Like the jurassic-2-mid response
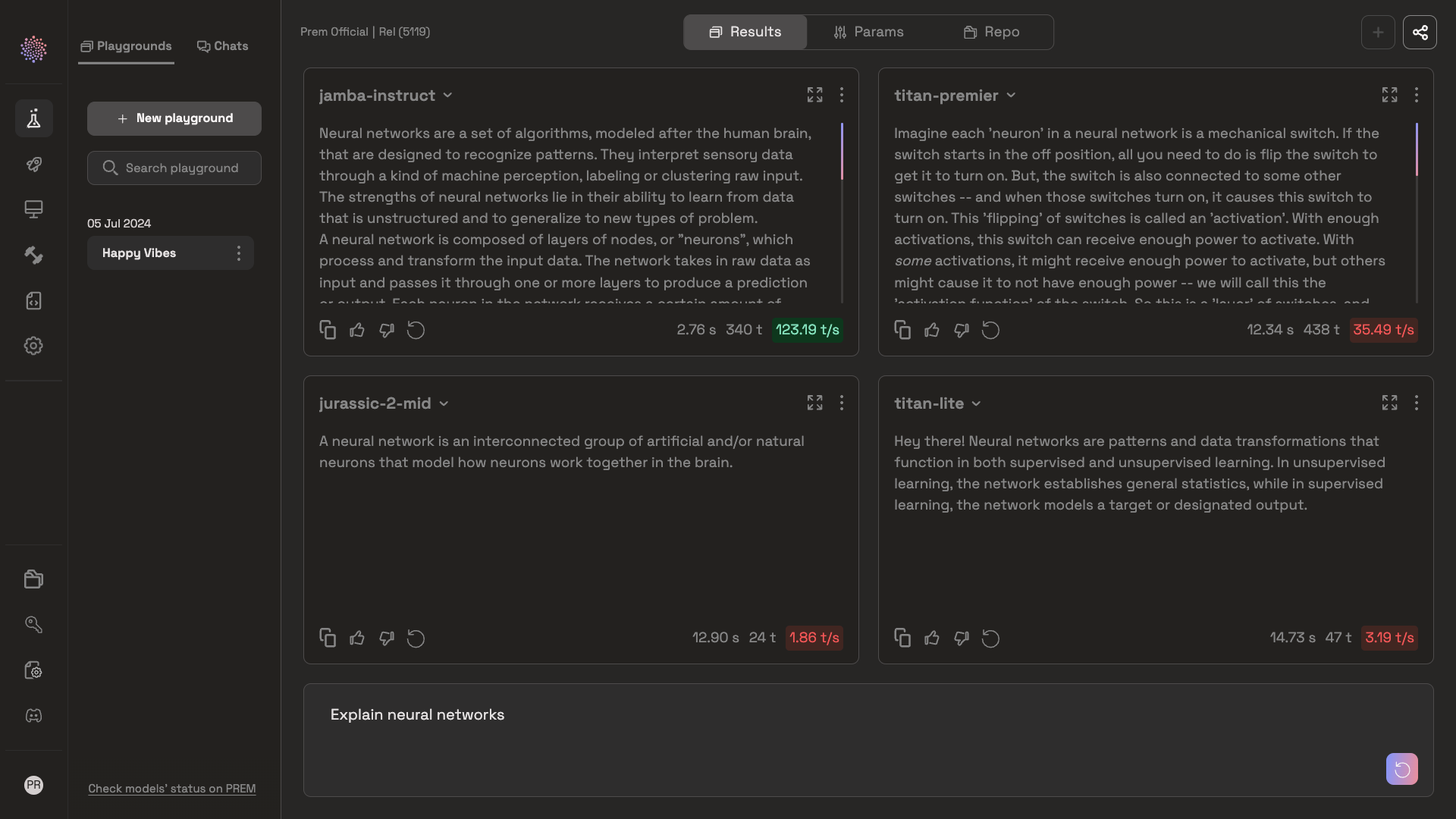The width and height of the screenshot is (1456, 819). coord(357,638)
